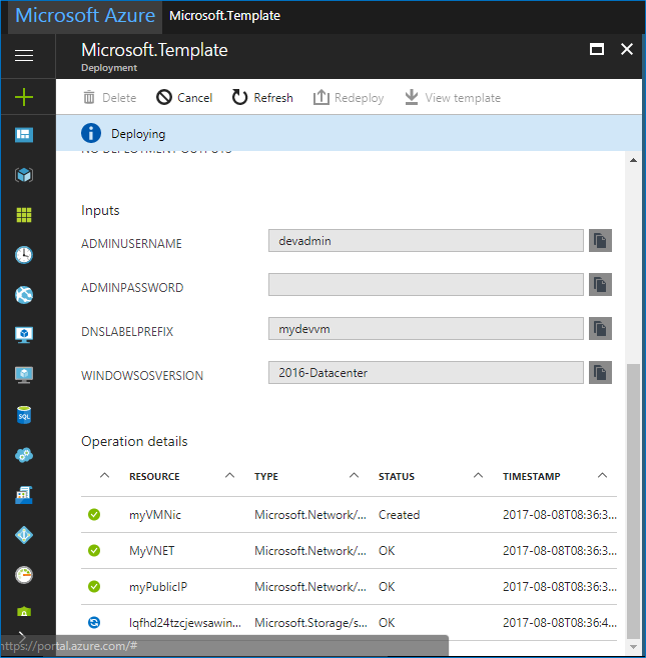Click the vertical scrollbar thumb
The width and height of the screenshot is (646, 658).
click(x=633, y=501)
